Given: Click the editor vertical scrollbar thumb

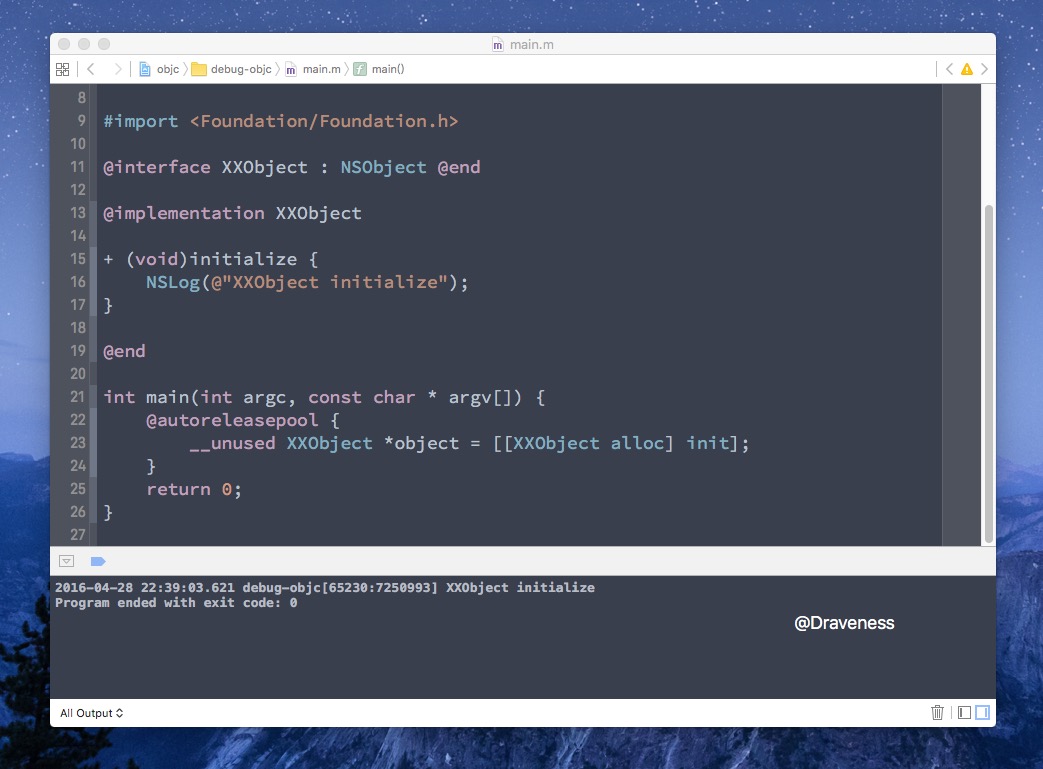Looking at the screenshot, I should tap(988, 374).
